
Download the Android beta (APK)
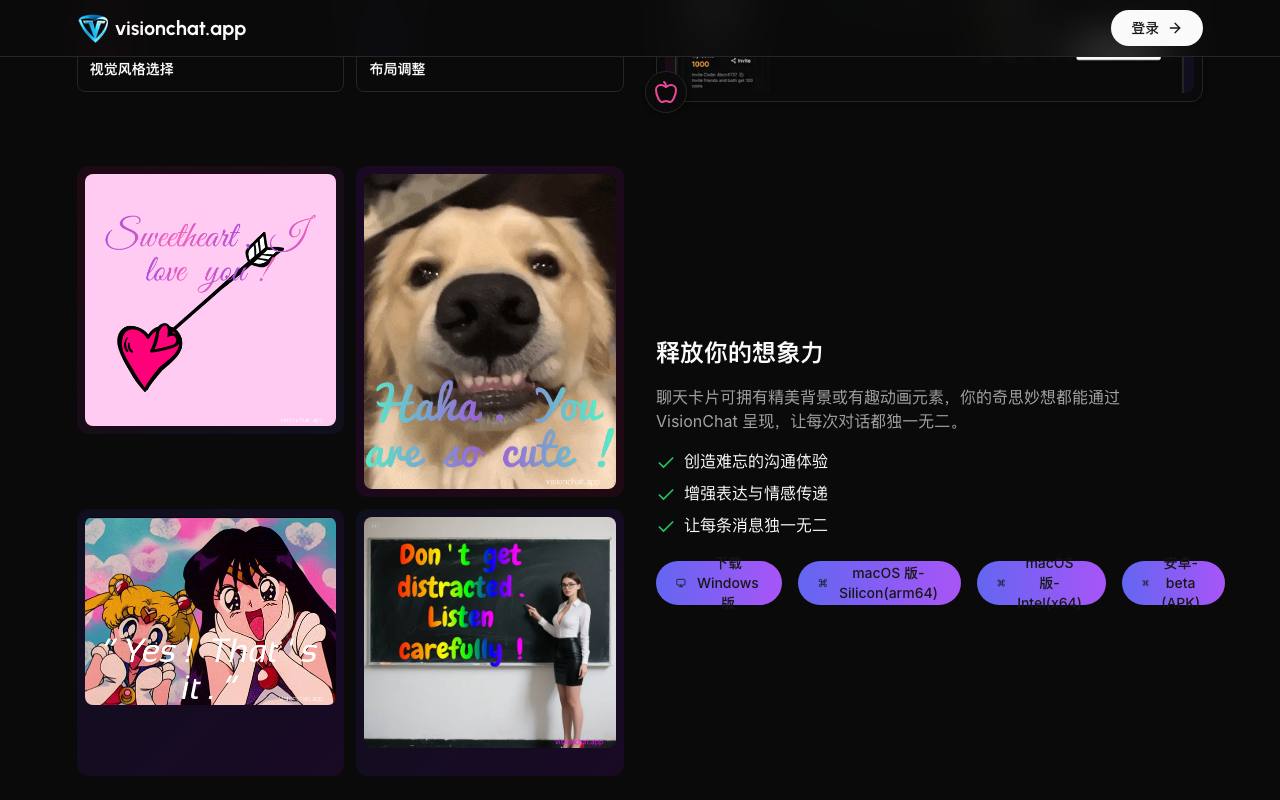(1173, 583)
